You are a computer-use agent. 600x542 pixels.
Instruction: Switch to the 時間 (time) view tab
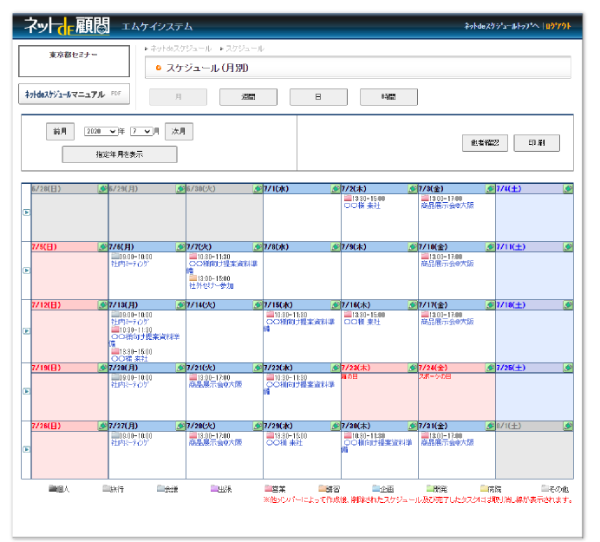click(389, 97)
